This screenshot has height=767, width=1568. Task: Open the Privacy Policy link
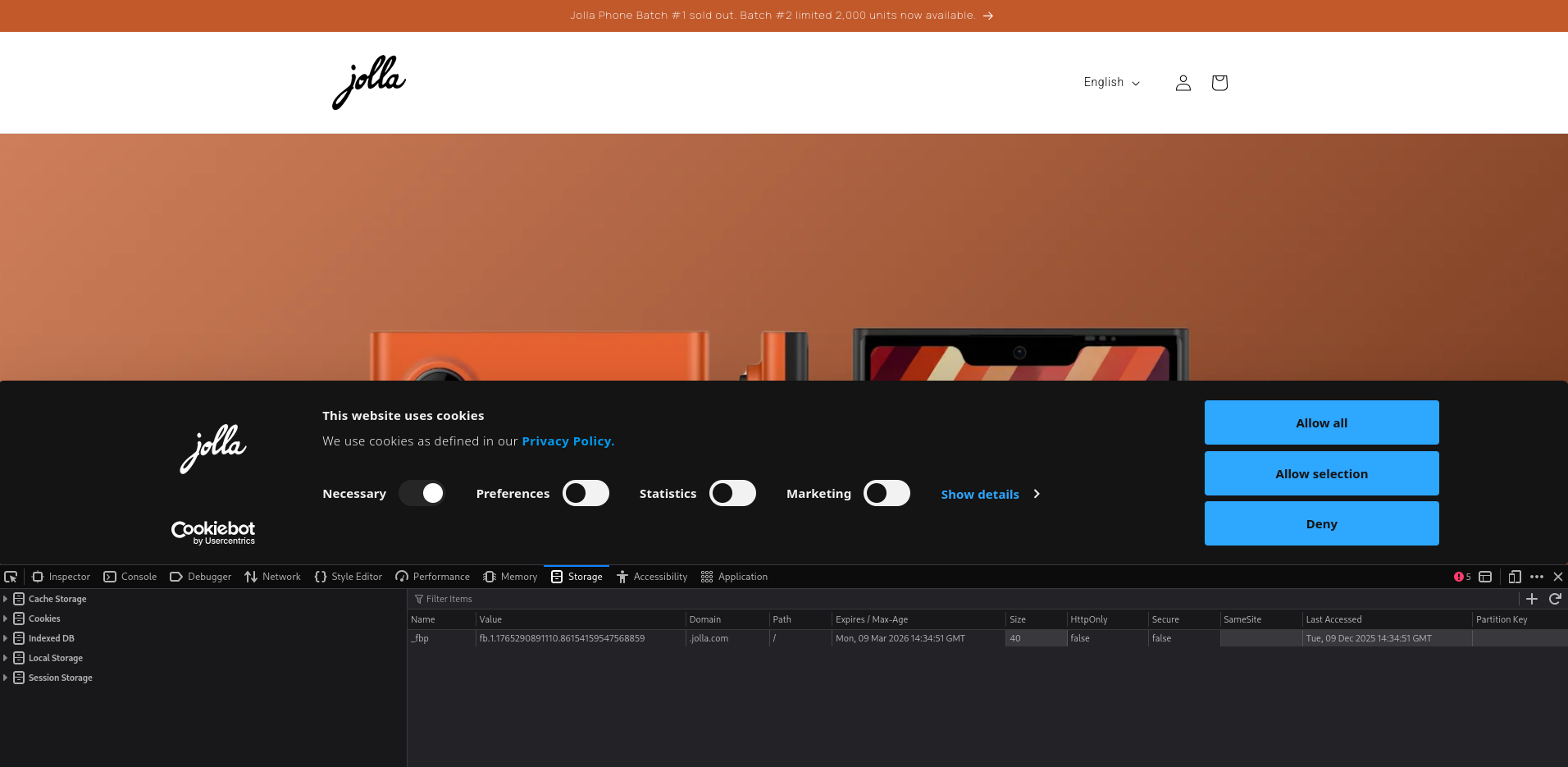coord(567,441)
